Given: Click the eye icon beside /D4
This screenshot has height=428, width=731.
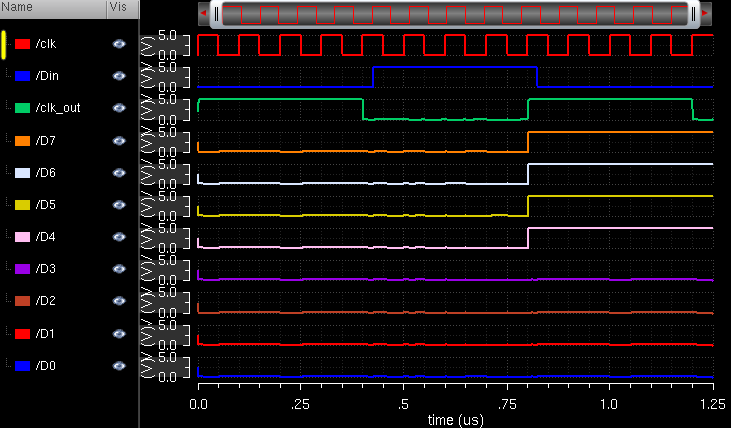Looking at the screenshot, I should (119, 237).
